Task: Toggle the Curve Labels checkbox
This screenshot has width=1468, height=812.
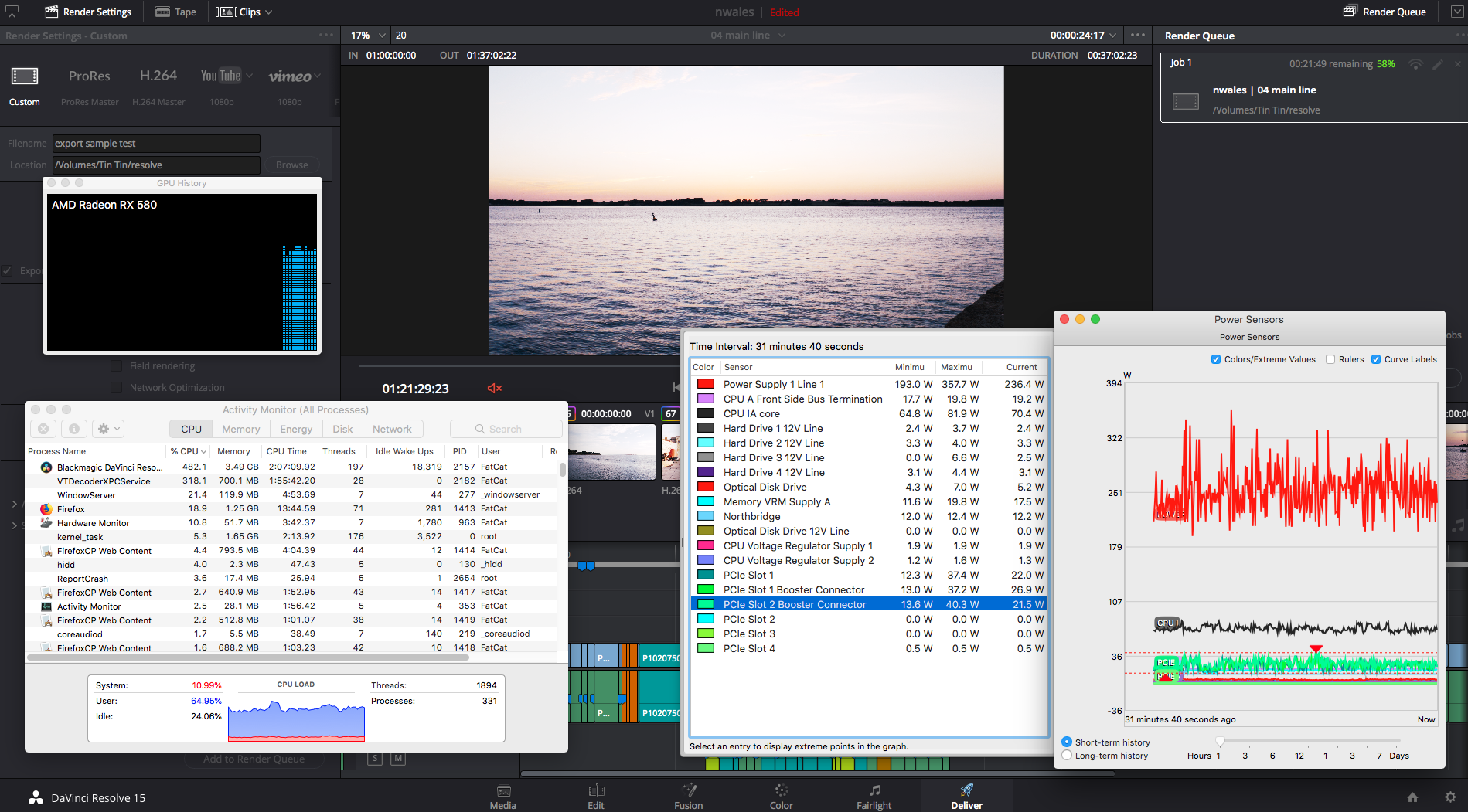Action: click(x=1376, y=359)
